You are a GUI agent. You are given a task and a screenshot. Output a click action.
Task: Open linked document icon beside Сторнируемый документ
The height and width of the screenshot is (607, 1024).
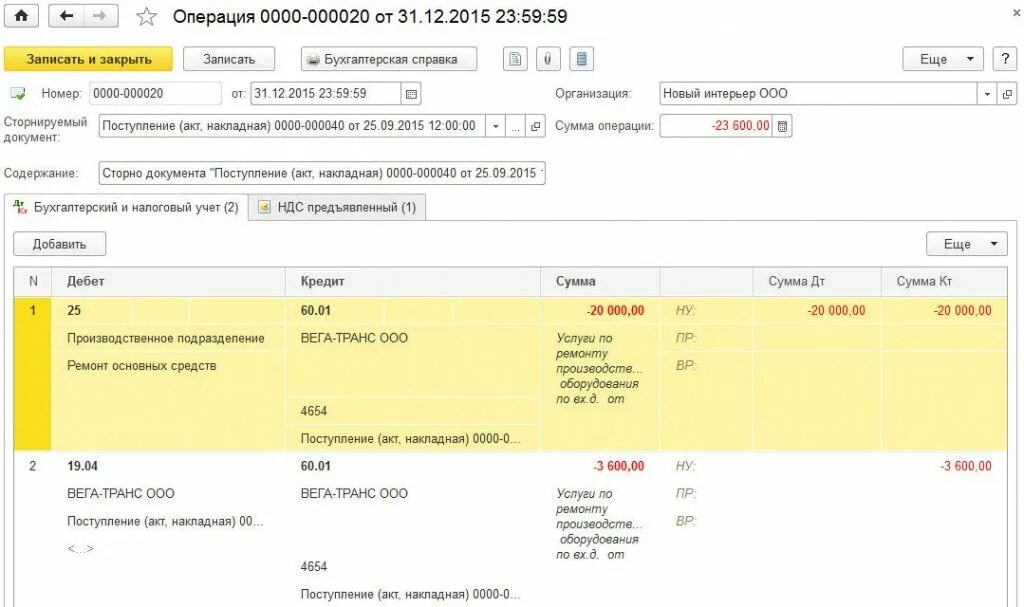point(535,127)
